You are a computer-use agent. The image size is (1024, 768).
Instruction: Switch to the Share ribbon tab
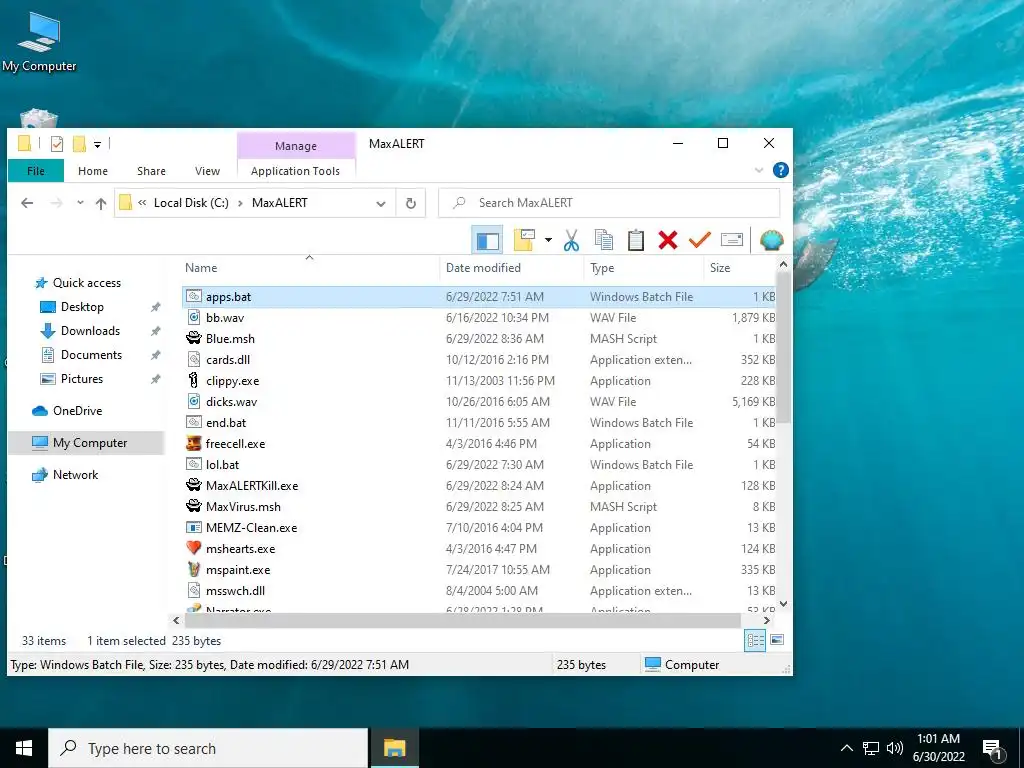[x=151, y=171]
